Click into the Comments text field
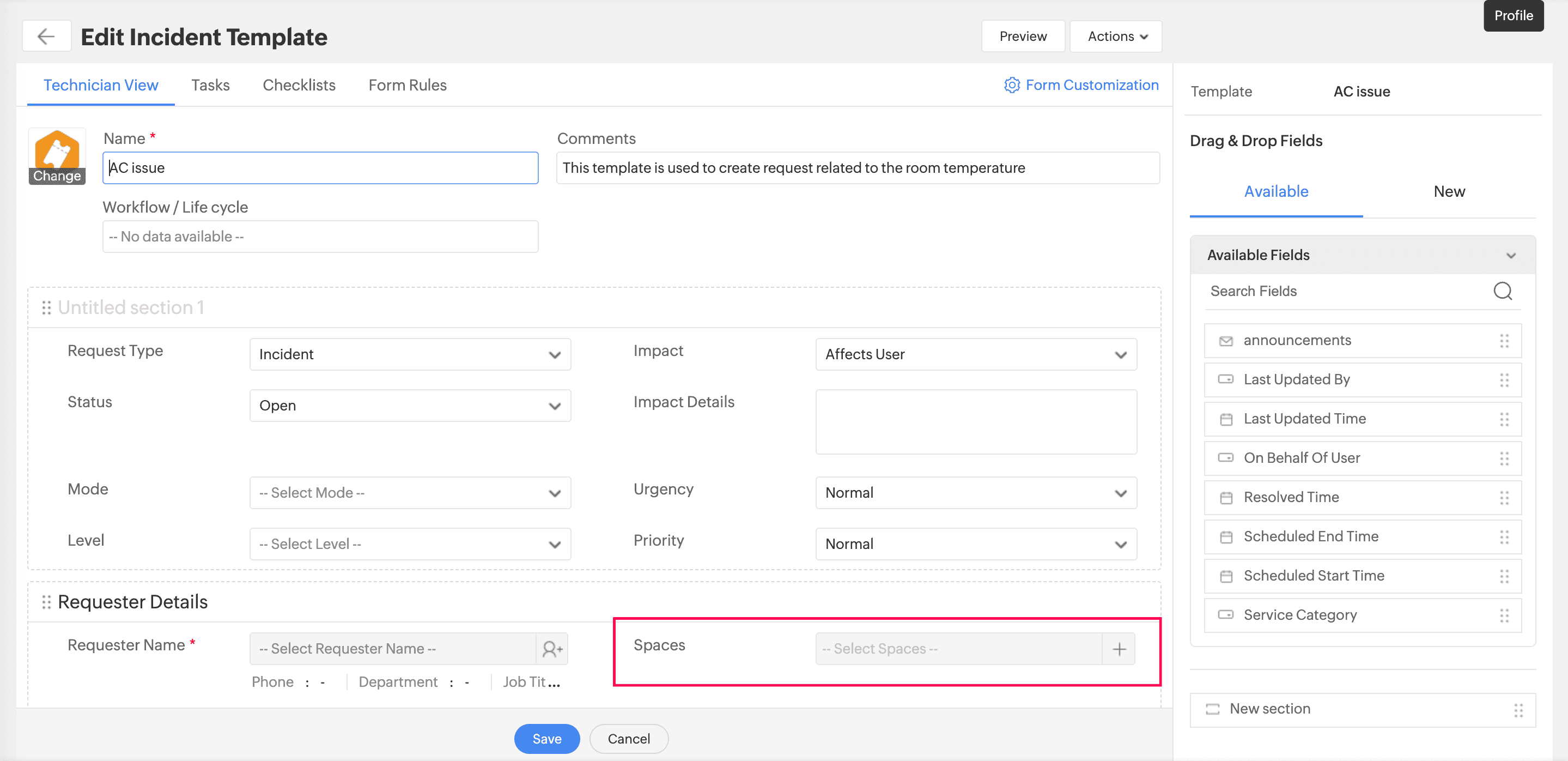The height and width of the screenshot is (761, 1568). 857,168
